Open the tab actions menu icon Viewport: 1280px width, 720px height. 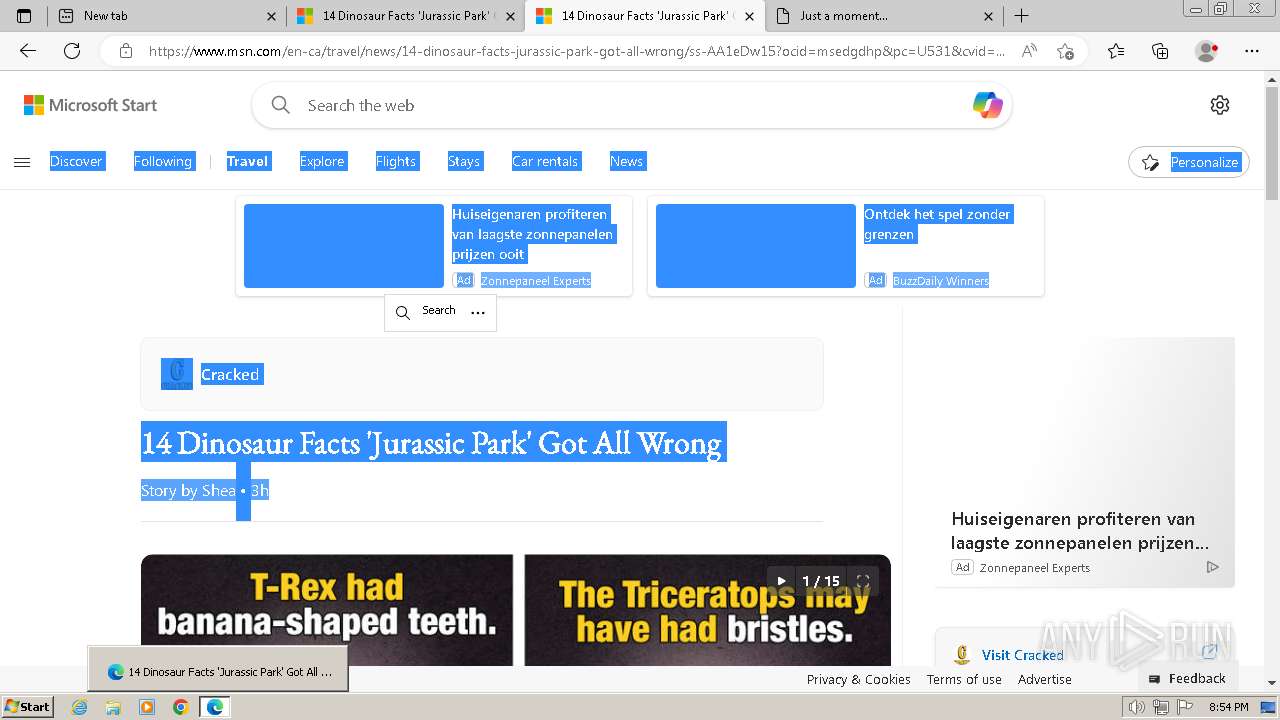coord(24,16)
